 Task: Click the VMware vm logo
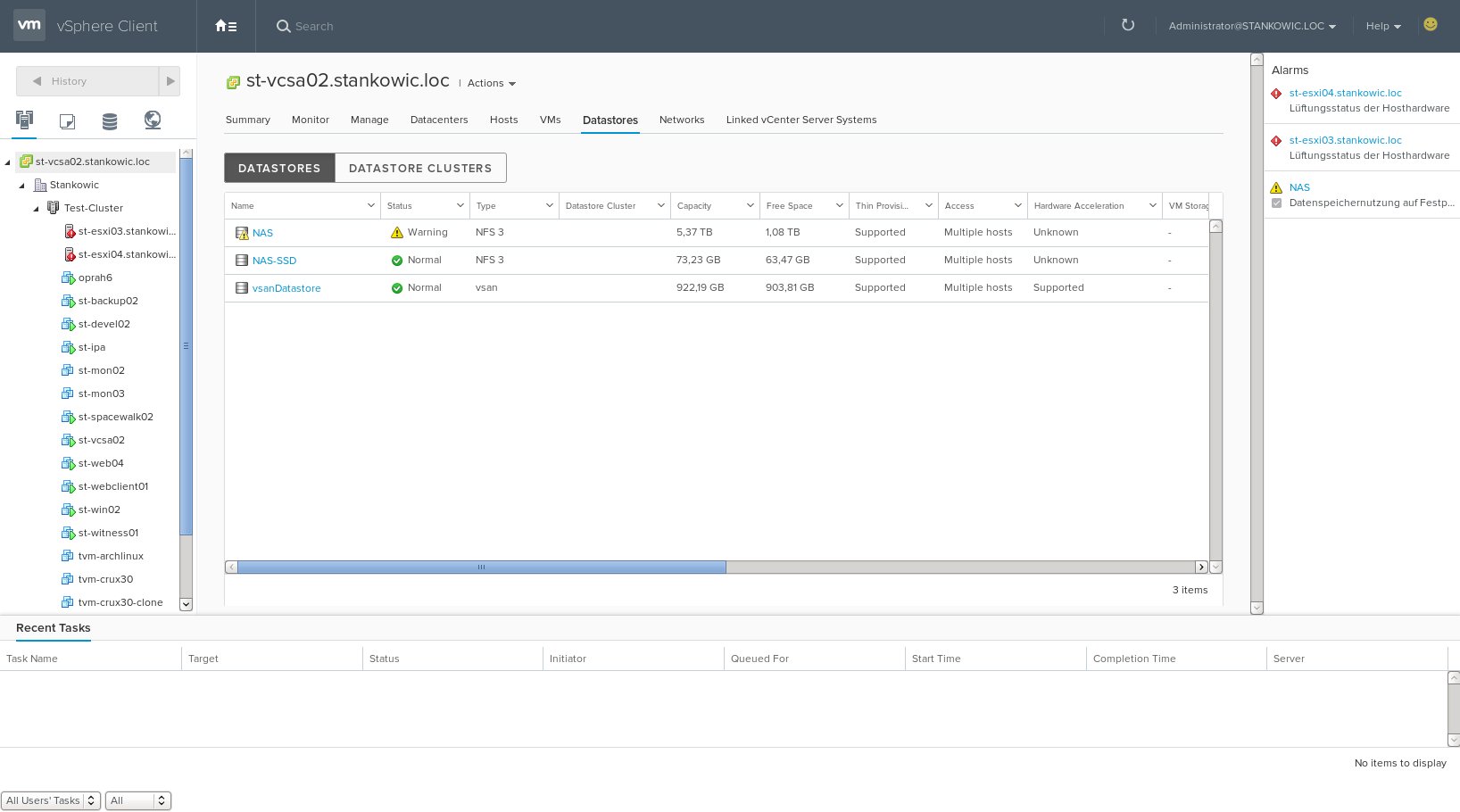(x=29, y=25)
